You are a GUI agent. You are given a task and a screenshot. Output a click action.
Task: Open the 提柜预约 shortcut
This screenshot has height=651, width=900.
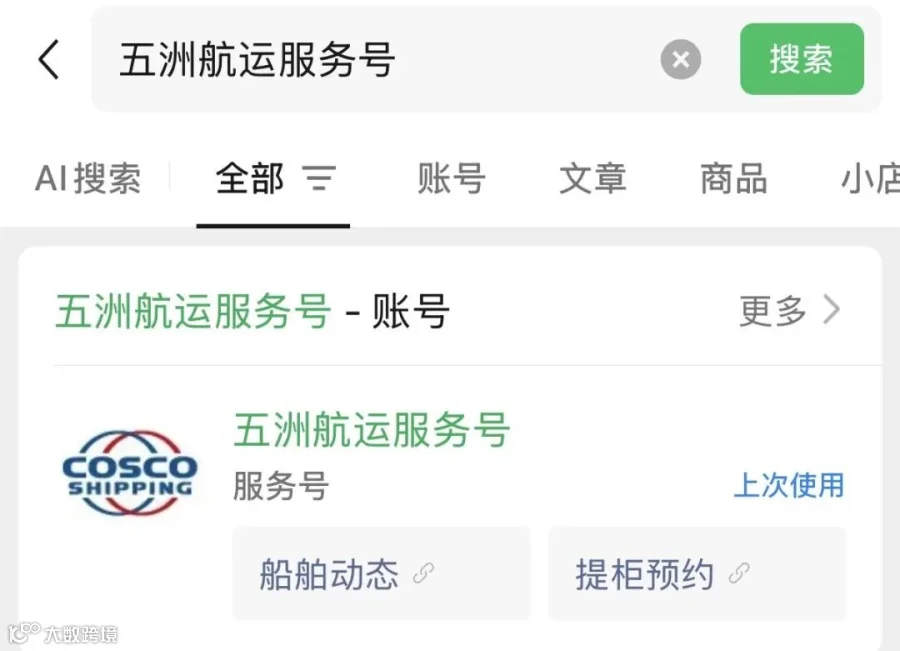click(697, 574)
